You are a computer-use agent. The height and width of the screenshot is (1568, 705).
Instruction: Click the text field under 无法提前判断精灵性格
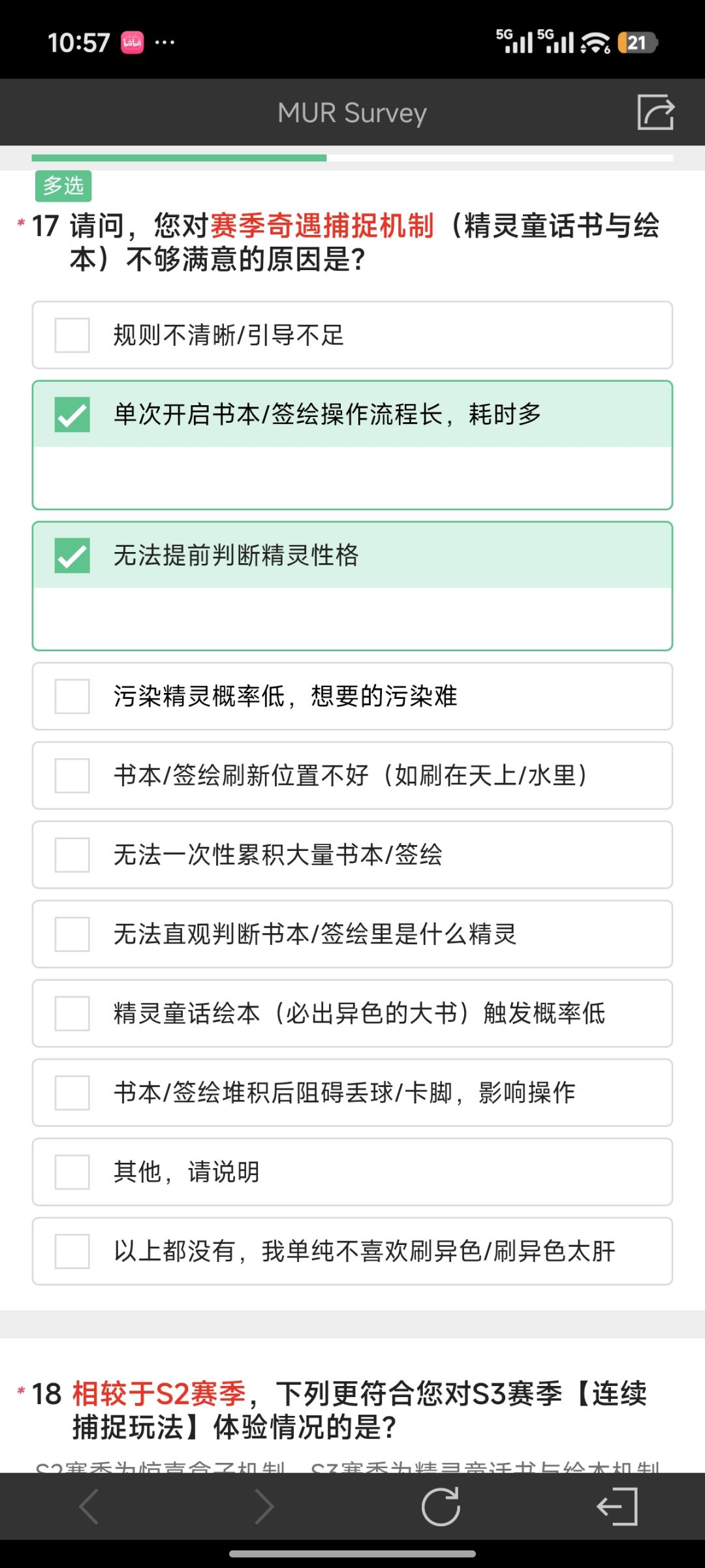coord(352,618)
